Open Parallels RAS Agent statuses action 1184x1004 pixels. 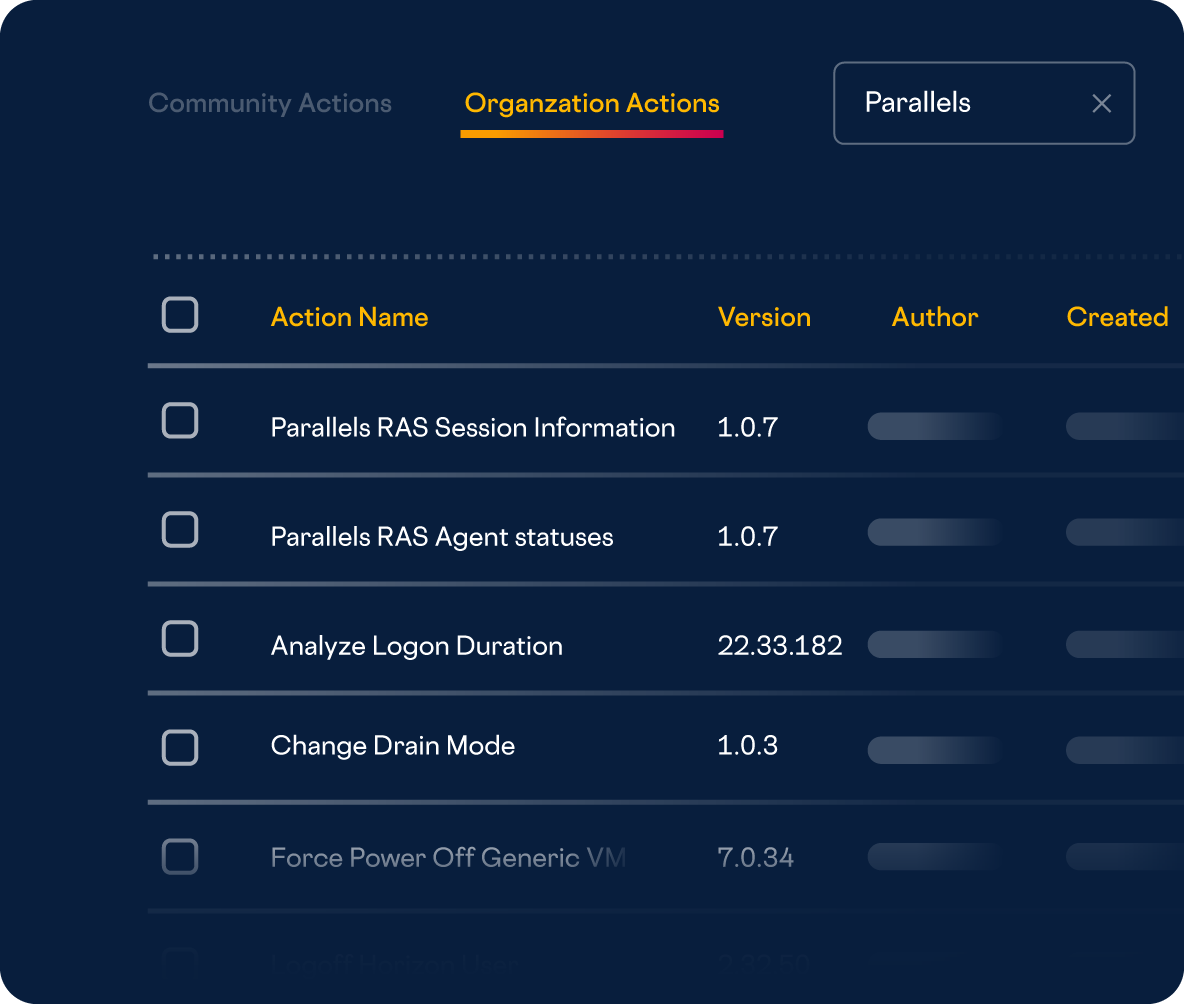441,537
